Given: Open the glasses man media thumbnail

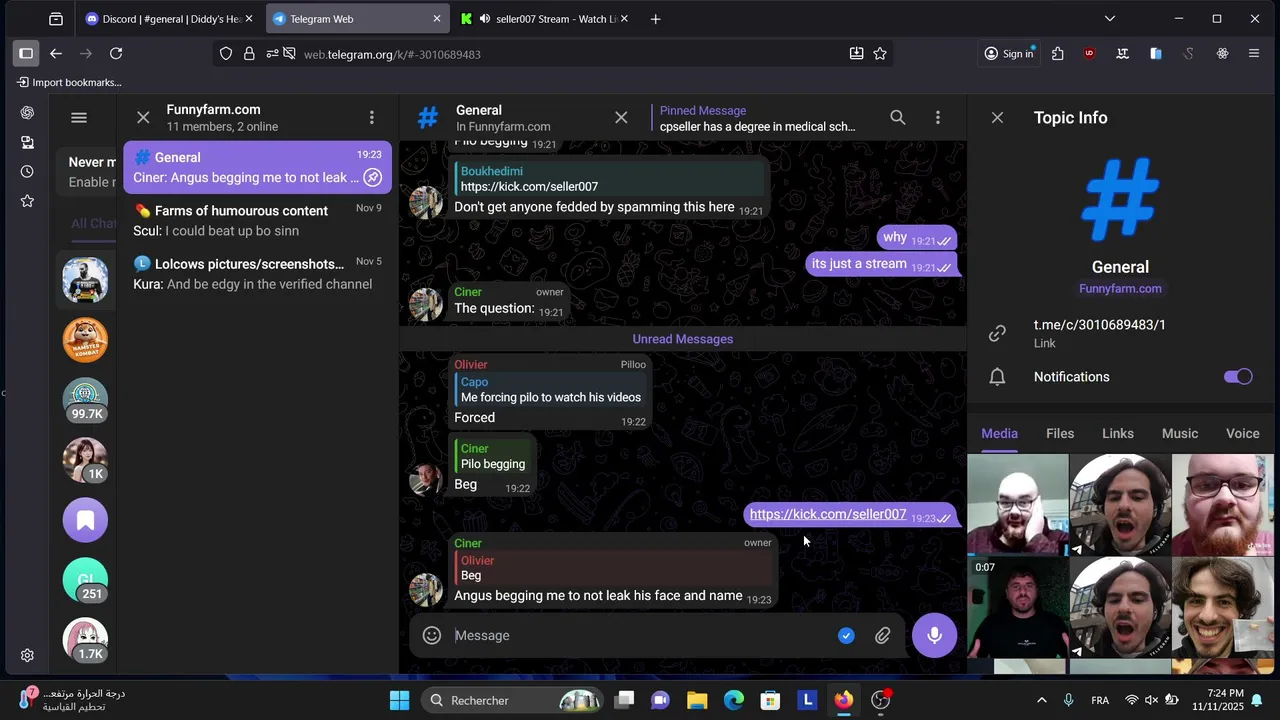Looking at the screenshot, I should [x=1222, y=504].
